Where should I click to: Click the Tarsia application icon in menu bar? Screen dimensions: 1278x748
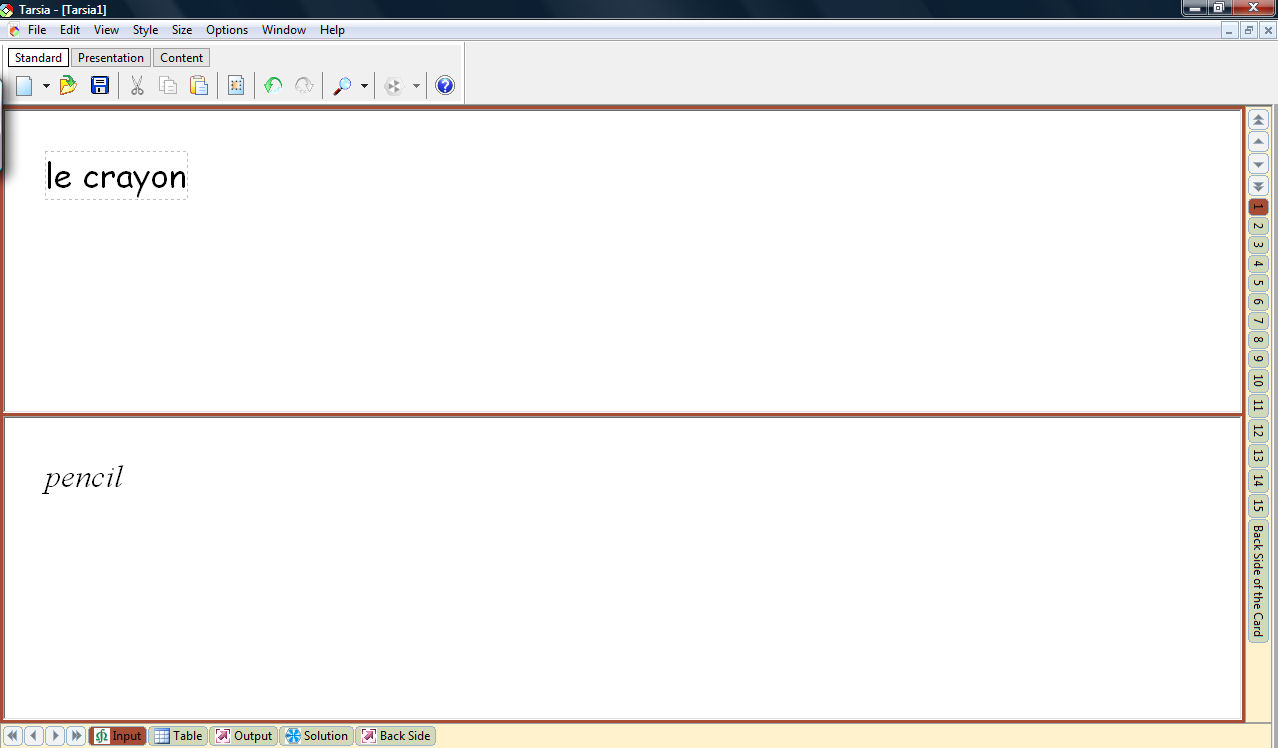point(14,30)
